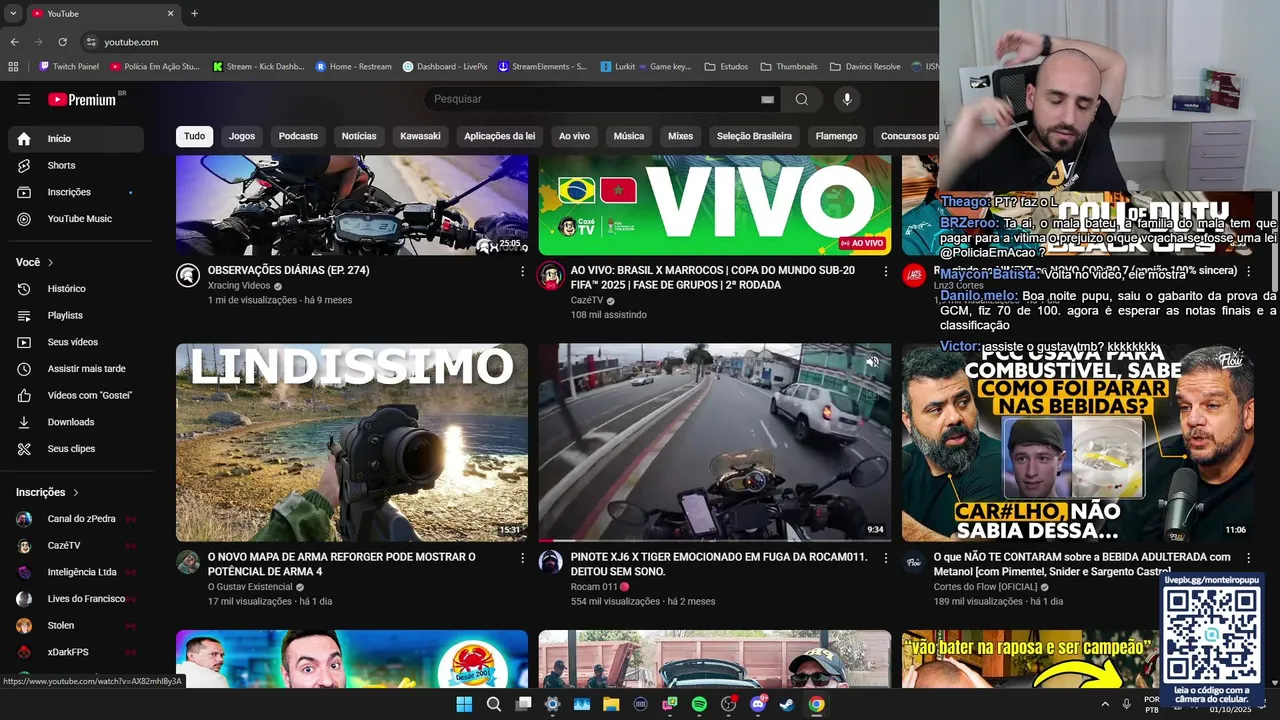Open the Brasil x Marrocos live thumbnail
This screenshot has width=1280, height=720.
(714, 205)
